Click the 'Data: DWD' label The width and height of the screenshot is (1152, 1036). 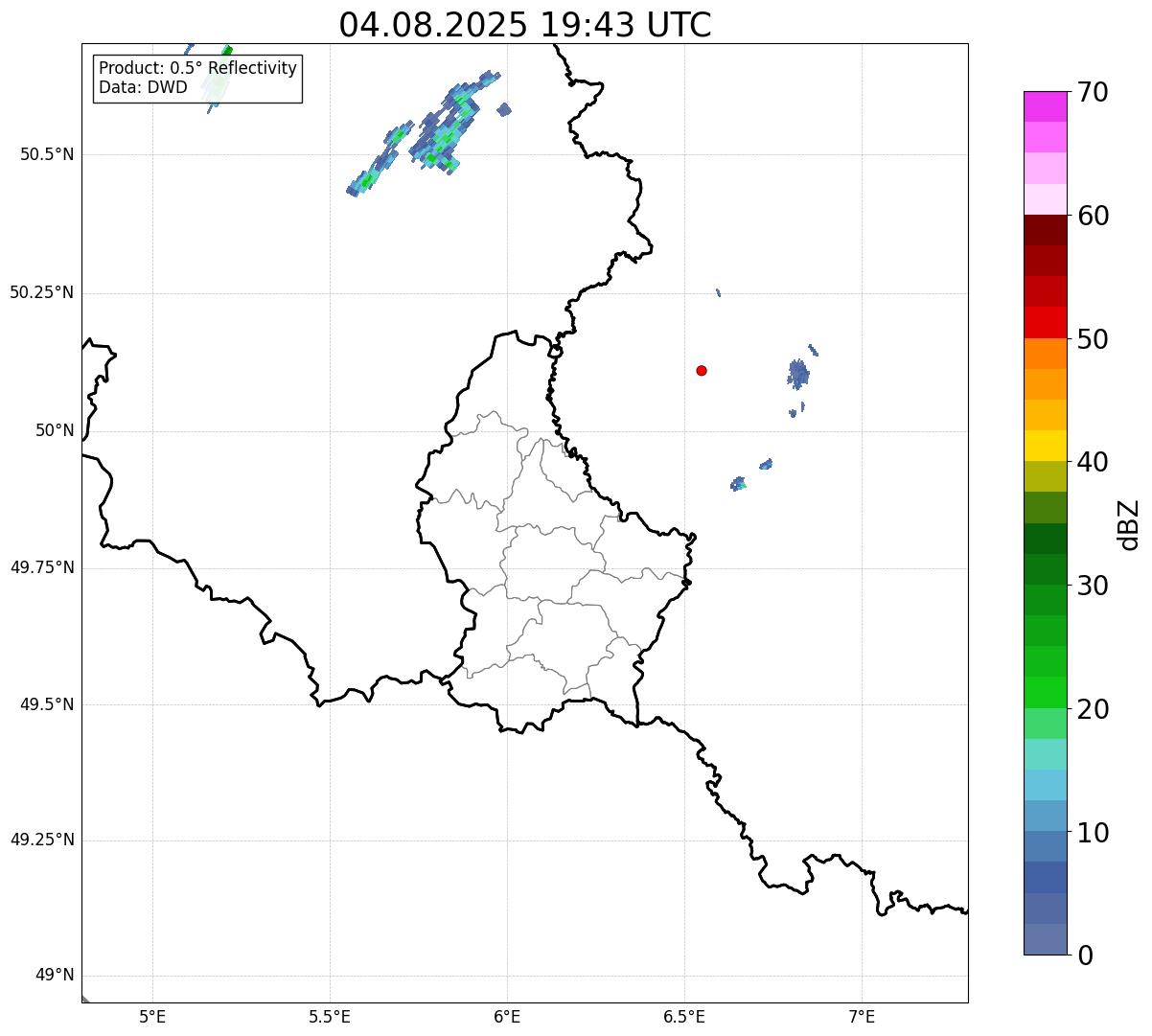143,88
